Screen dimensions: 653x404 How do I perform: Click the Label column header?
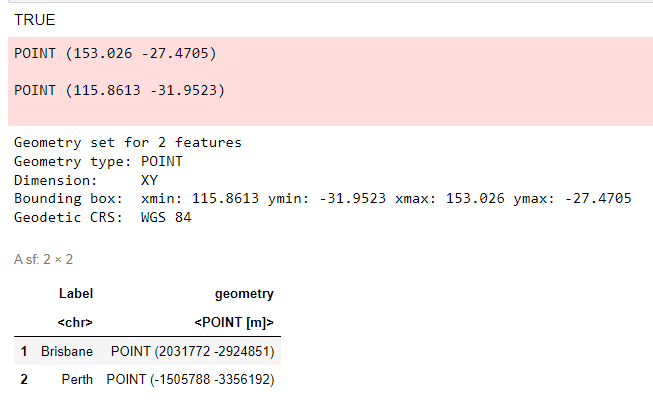[76, 294]
